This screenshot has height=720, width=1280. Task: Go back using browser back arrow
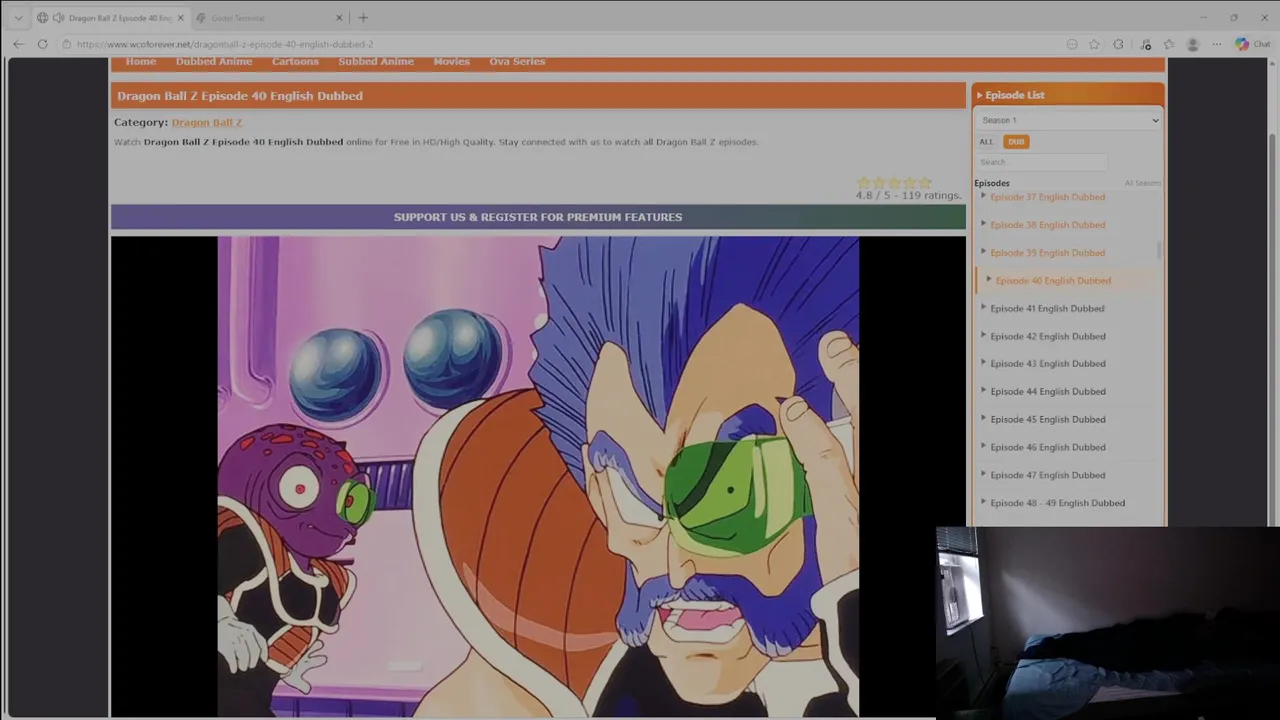click(18, 44)
